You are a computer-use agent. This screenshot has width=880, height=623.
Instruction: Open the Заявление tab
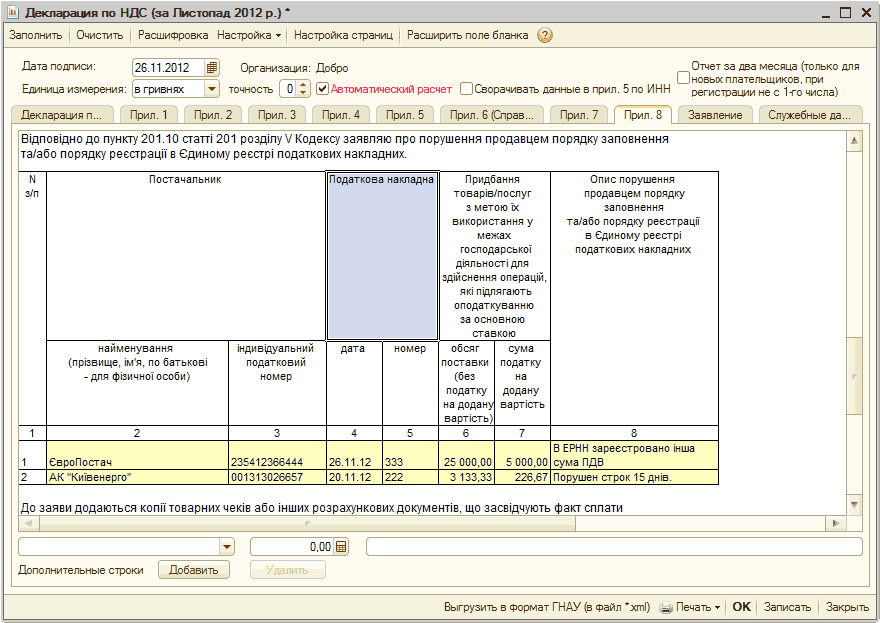(715, 115)
